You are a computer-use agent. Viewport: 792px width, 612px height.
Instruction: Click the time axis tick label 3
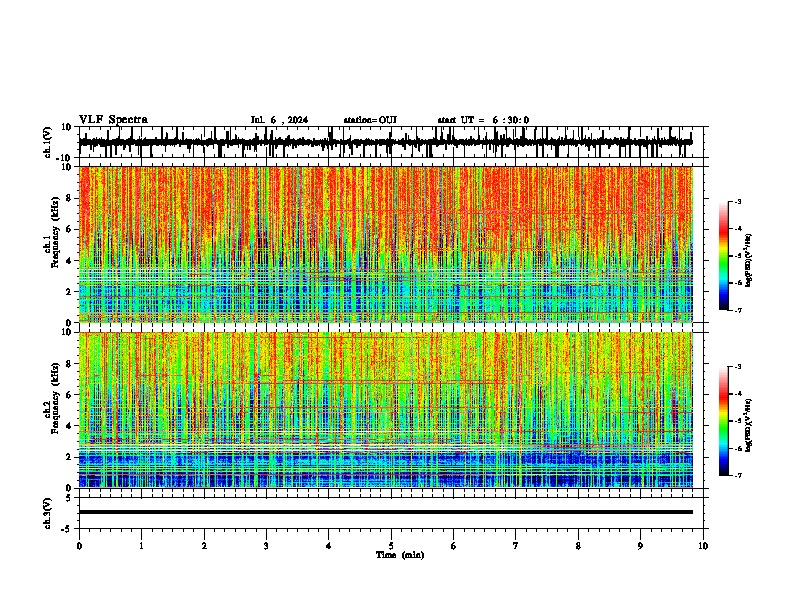[266, 546]
